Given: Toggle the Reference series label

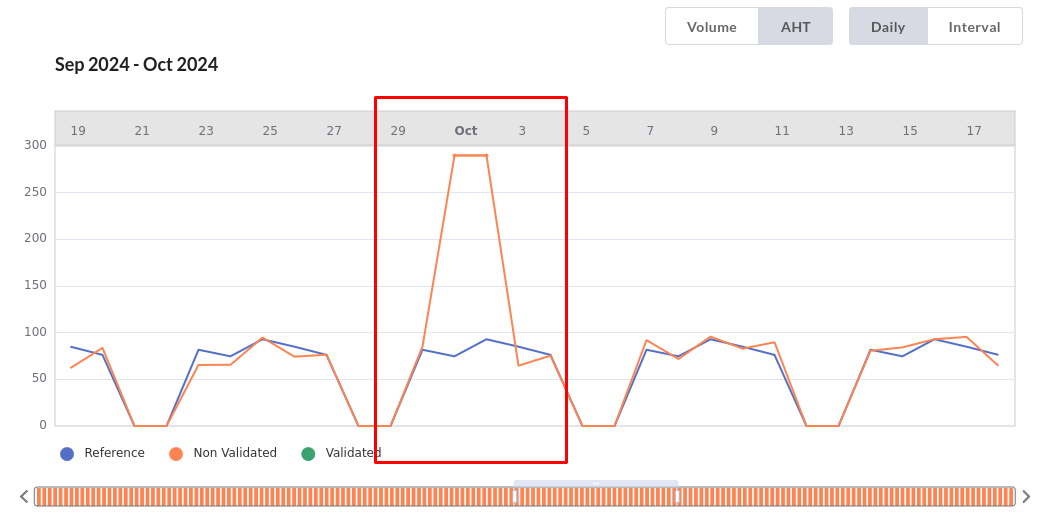Looking at the screenshot, I should pos(114,454).
